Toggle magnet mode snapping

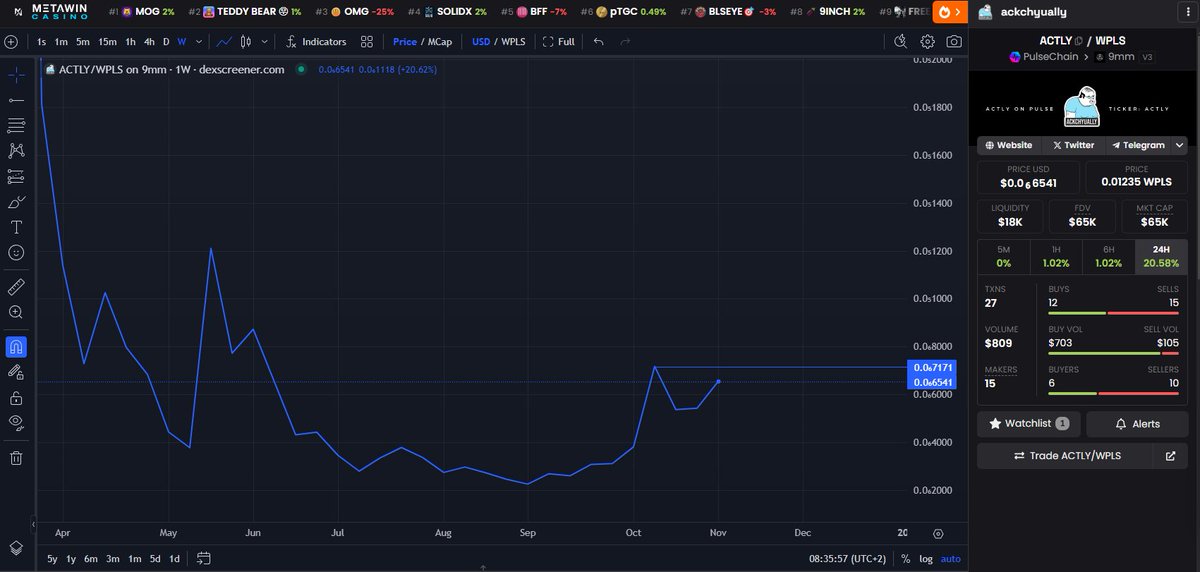coord(16,347)
